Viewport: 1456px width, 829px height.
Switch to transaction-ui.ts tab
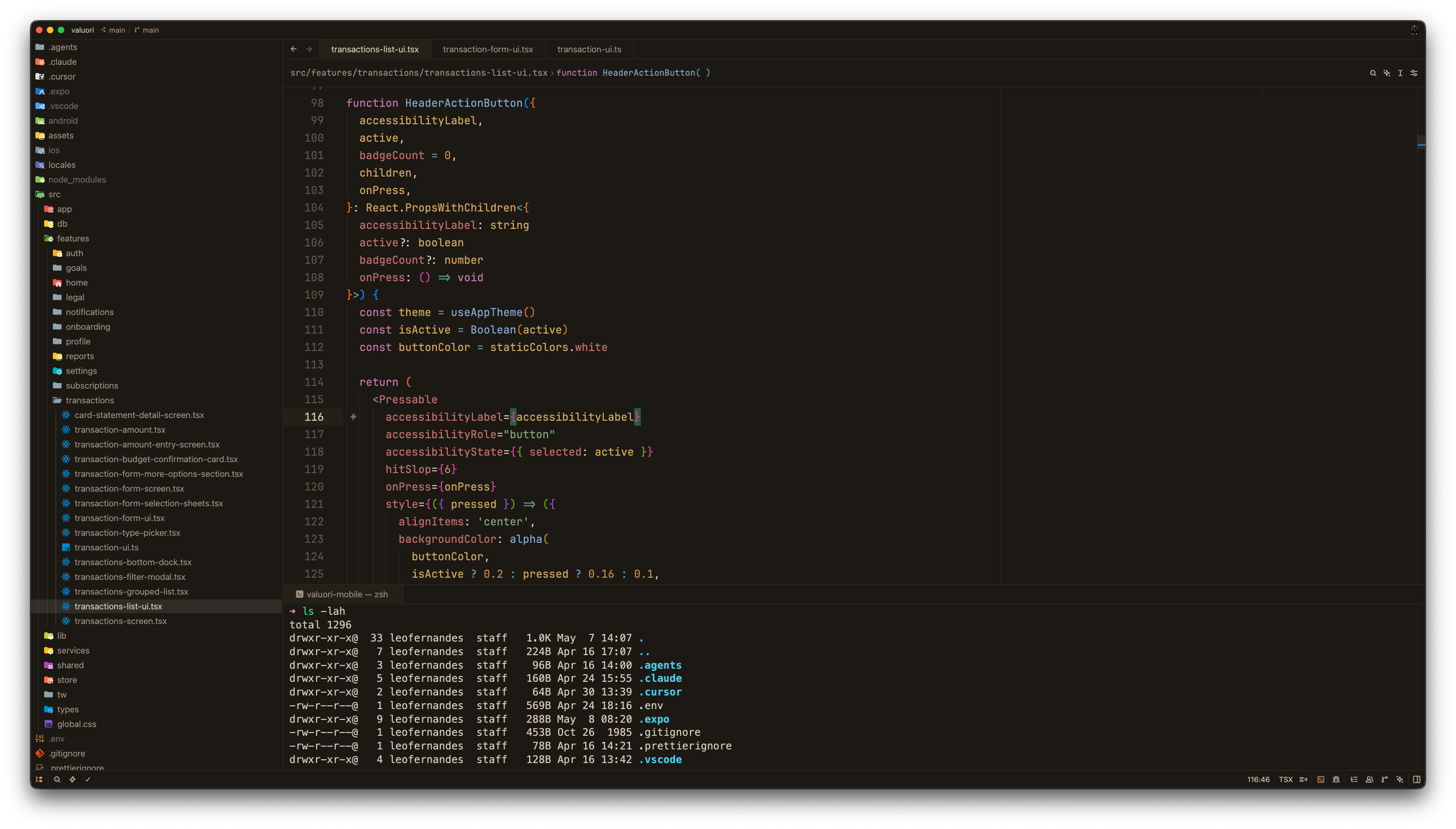point(589,49)
